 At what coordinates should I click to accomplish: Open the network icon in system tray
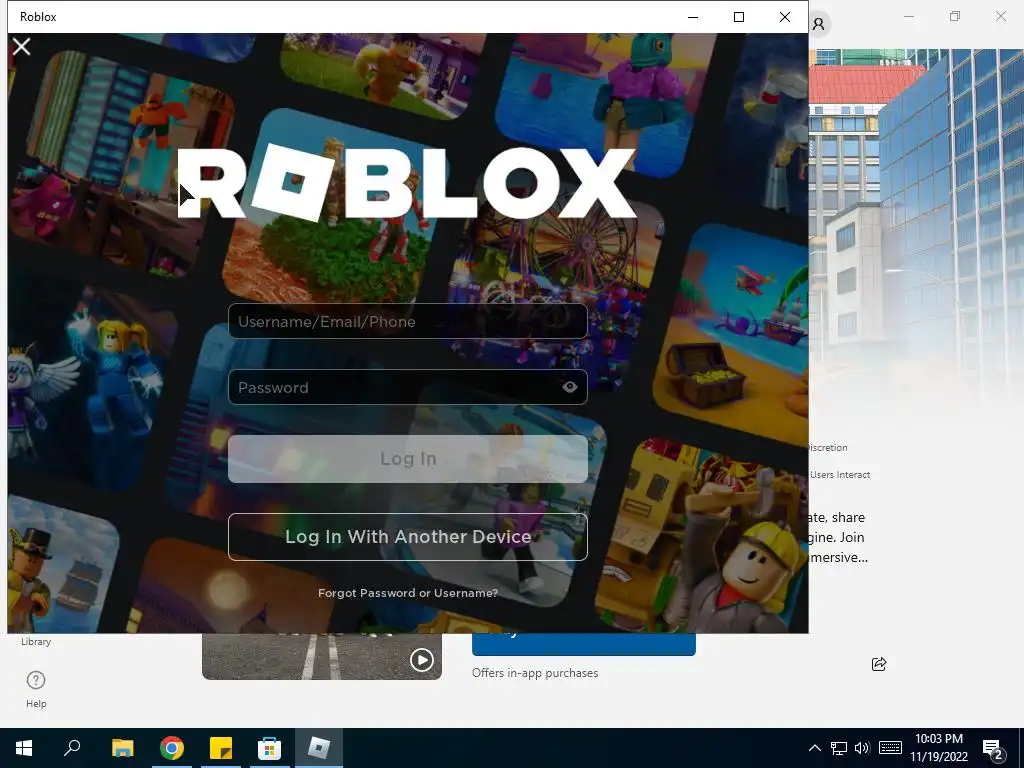[x=839, y=748]
